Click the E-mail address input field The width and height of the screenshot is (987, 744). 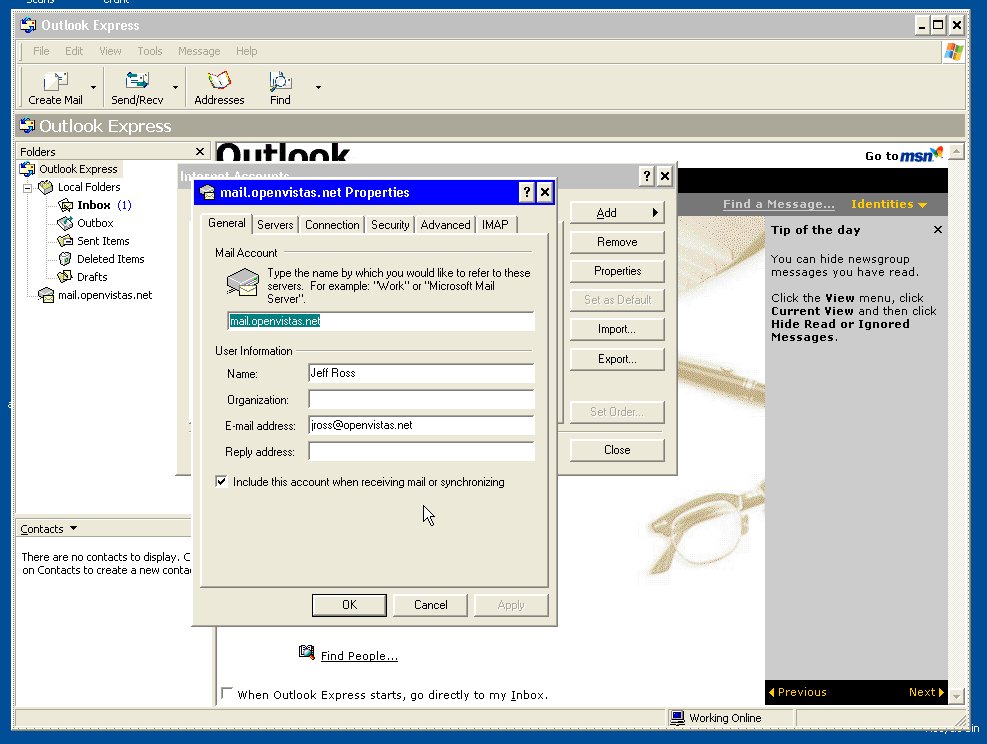421,426
